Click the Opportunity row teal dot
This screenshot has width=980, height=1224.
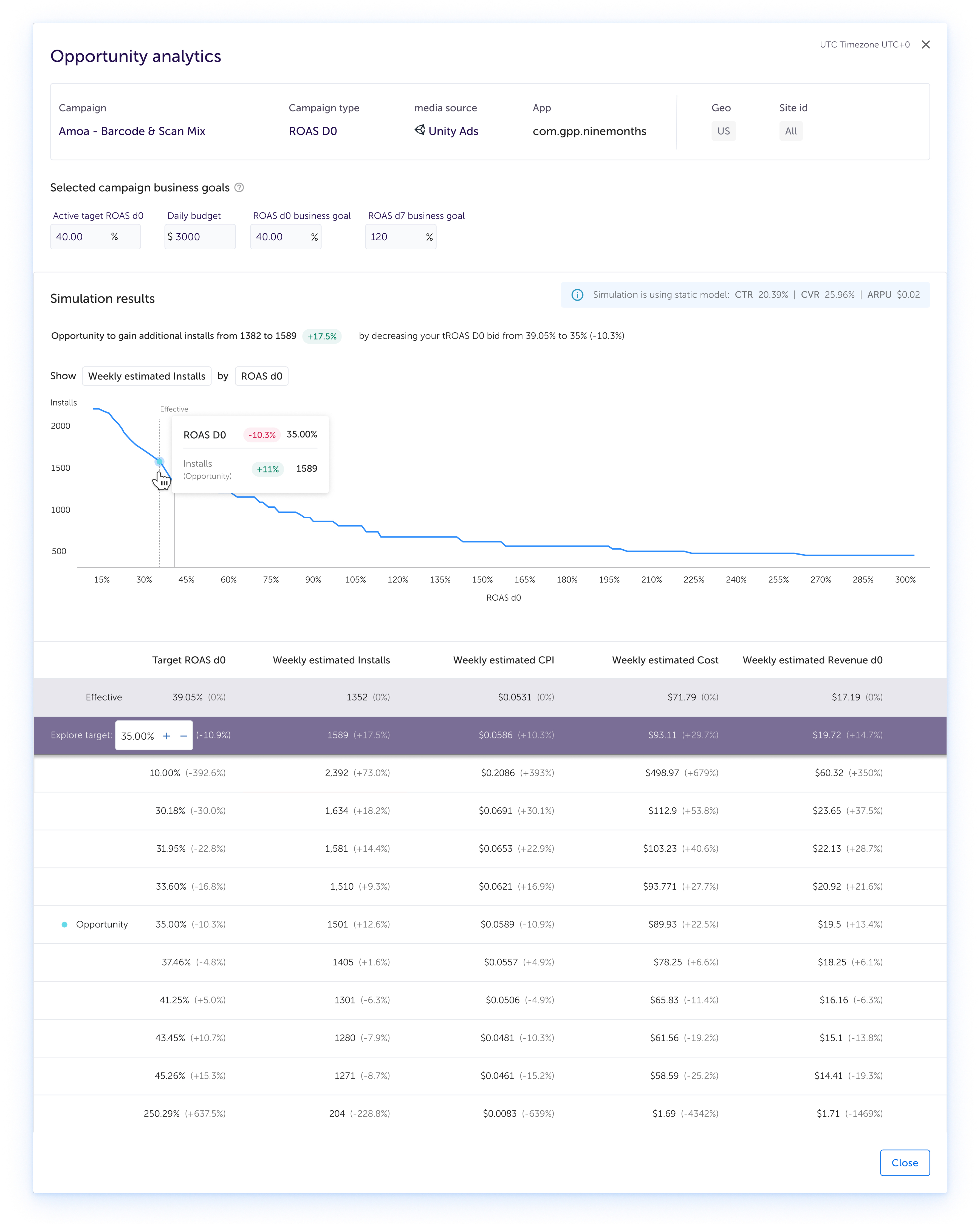click(65, 924)
